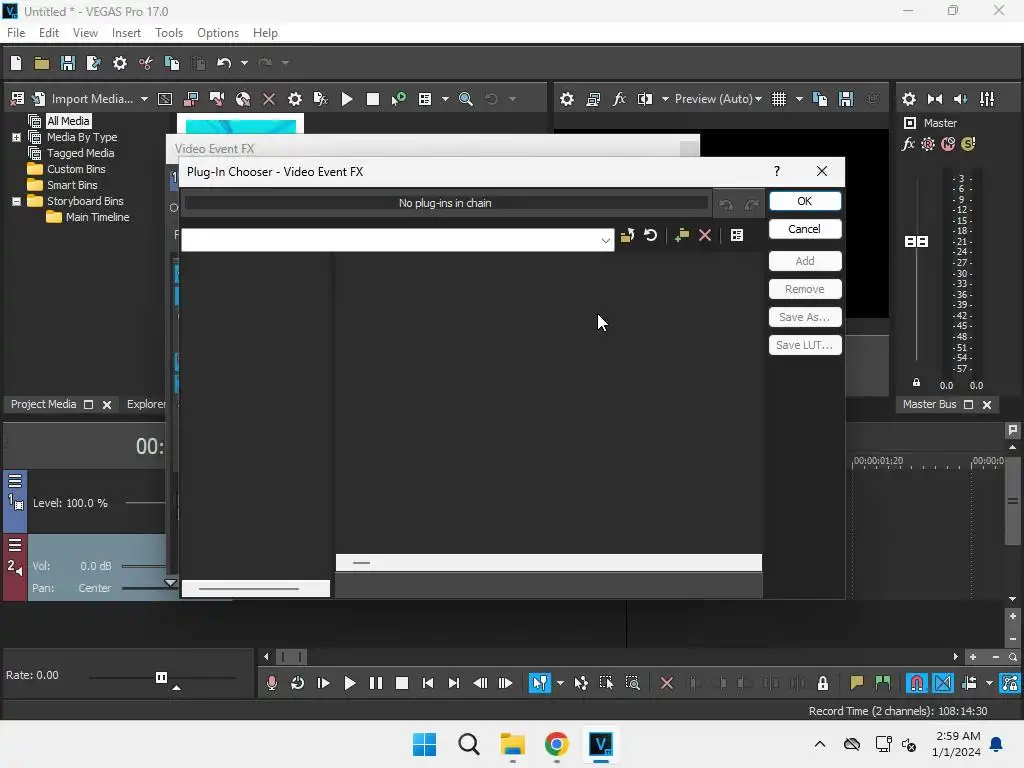Undo the last action with the toolbar arrow
The image size is (1024, 768).
[224, 63]
